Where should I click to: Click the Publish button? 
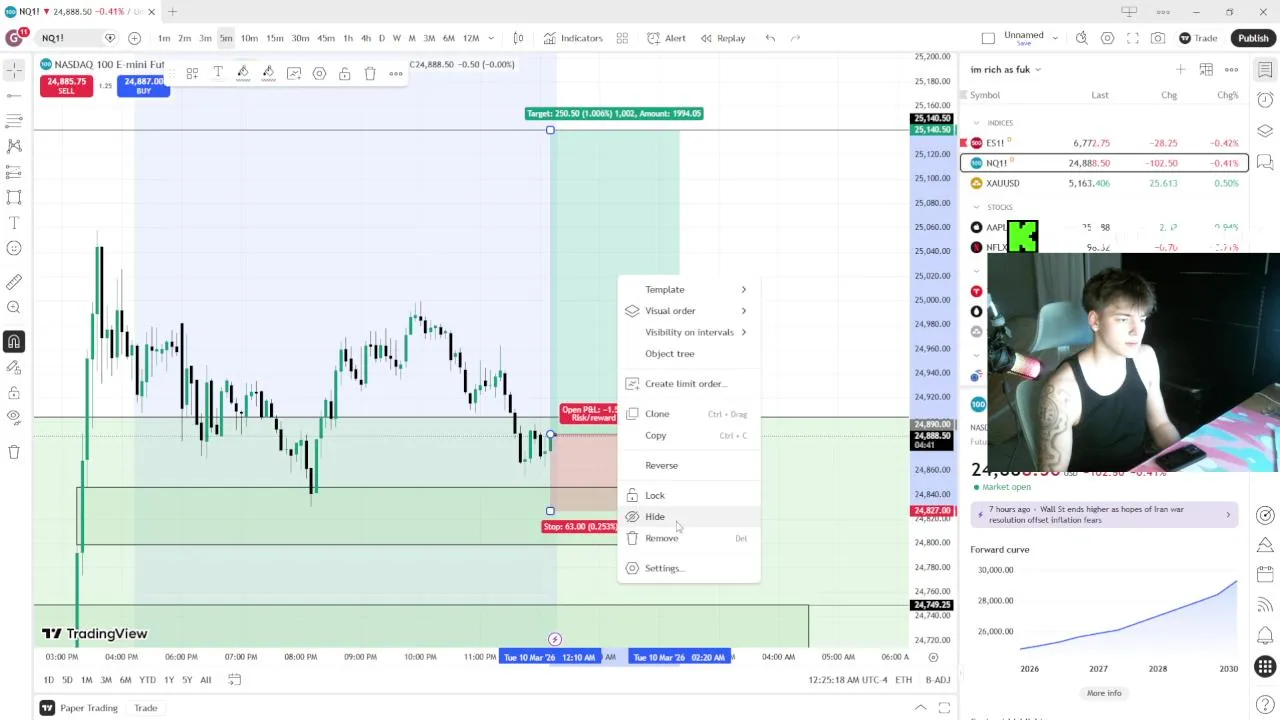tap(1253, 38)
